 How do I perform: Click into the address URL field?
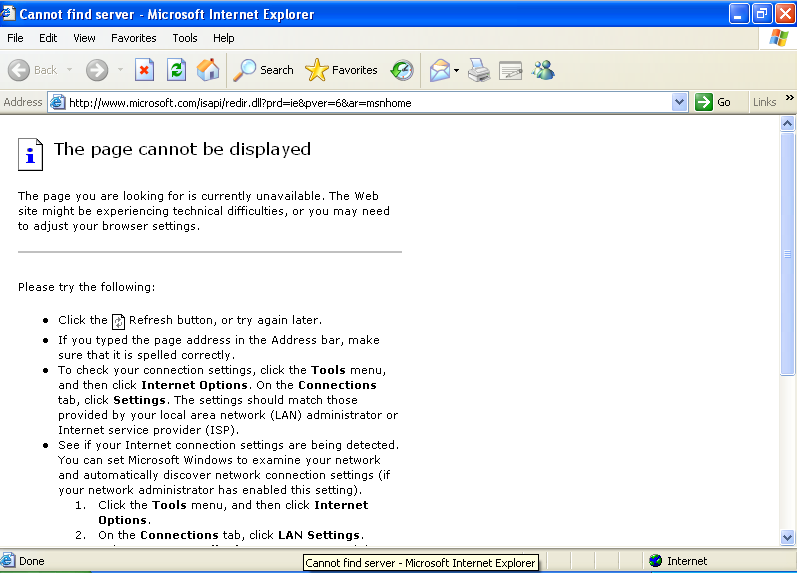coord(369,103)
